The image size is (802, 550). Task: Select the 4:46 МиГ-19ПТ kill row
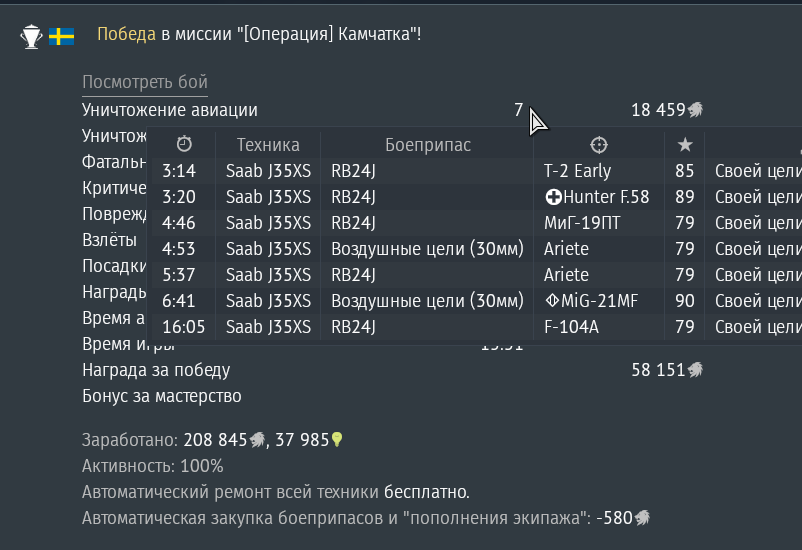477,223
